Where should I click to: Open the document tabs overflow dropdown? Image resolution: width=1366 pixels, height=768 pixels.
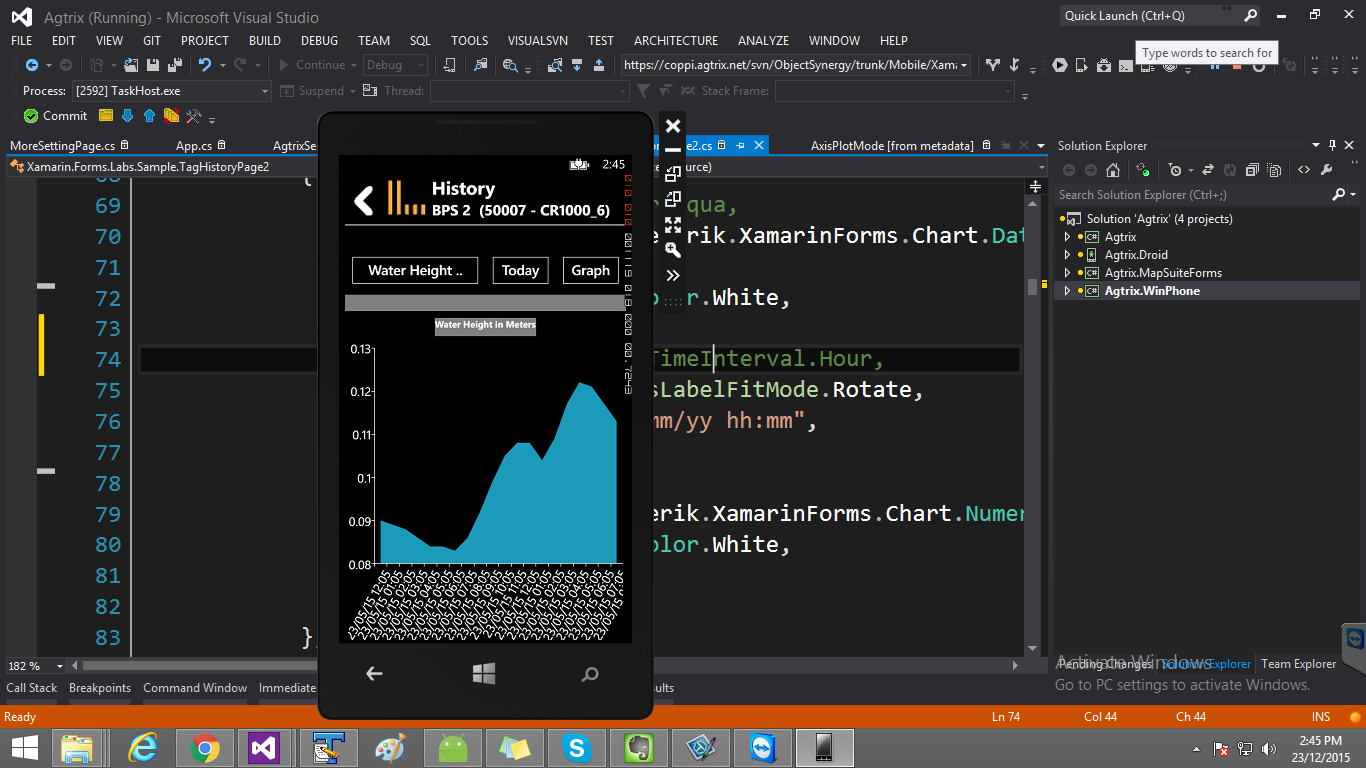[x=1041, y=146]
